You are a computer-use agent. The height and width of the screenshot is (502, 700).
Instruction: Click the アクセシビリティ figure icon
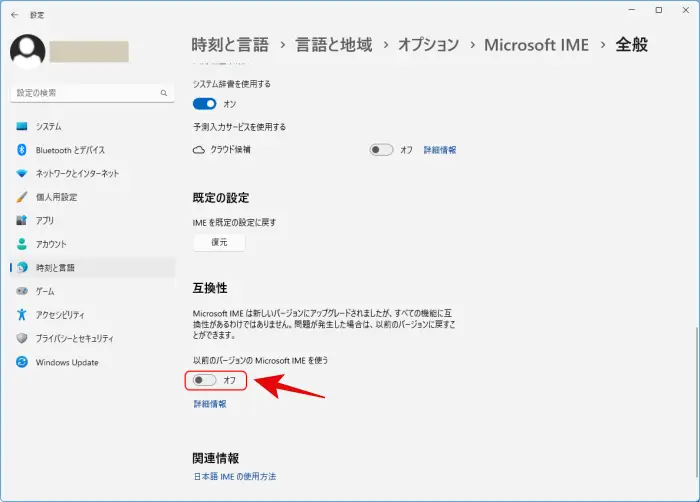[x=21, y=314]
